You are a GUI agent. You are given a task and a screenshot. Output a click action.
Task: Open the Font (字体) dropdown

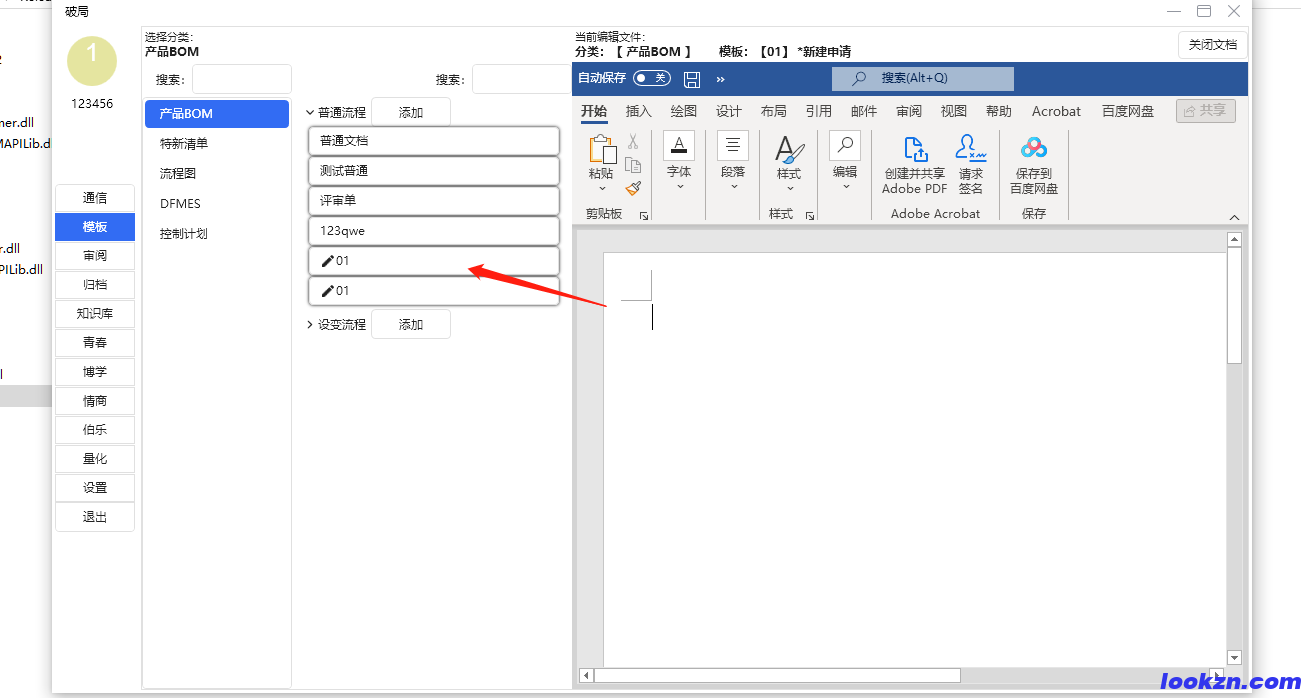point(679,172)
